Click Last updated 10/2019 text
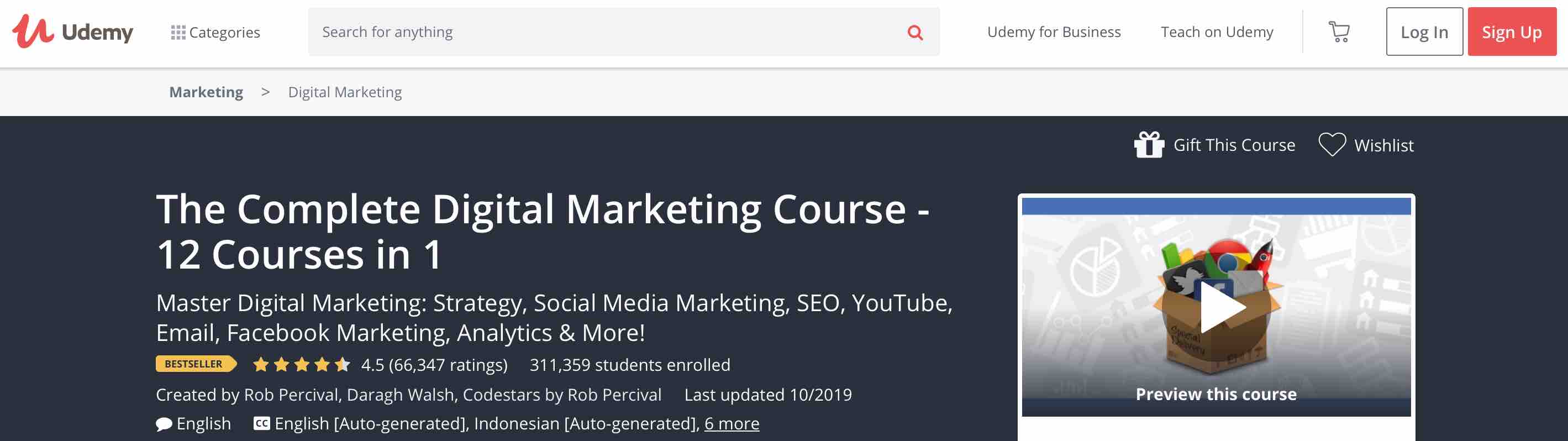 (767, 395)
